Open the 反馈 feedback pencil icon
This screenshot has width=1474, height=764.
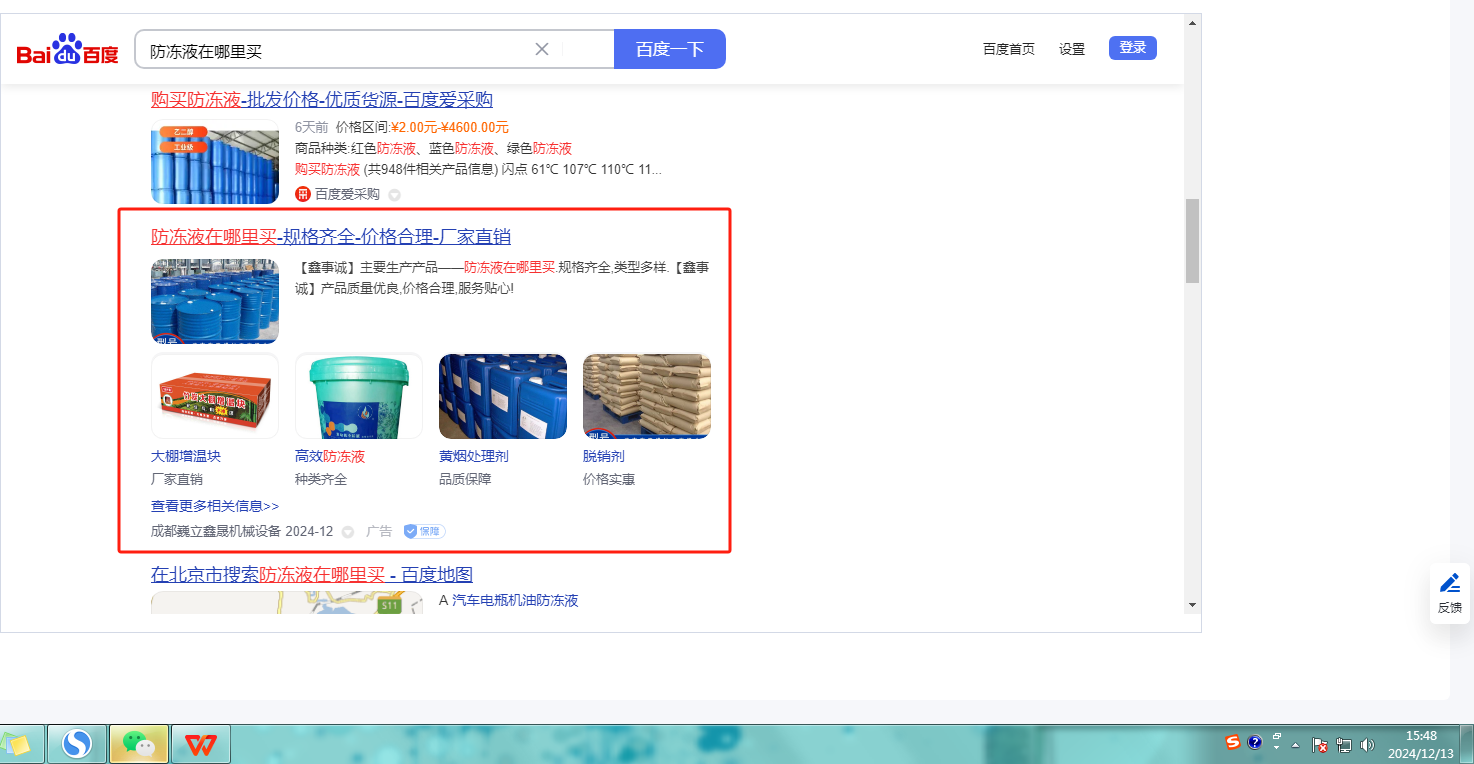[x=1450, y=583]
